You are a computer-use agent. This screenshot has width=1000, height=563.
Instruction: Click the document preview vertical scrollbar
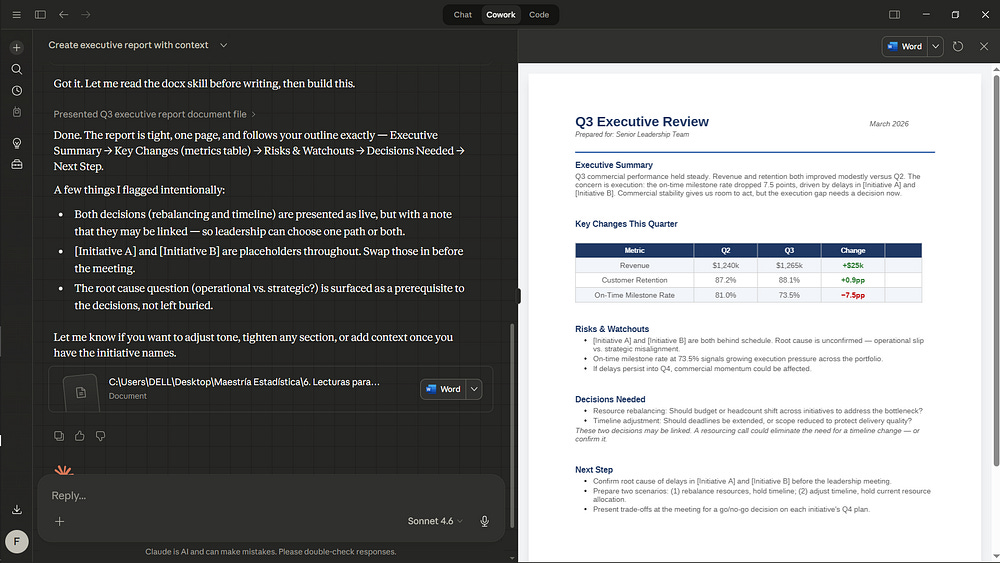pos(996,270)
